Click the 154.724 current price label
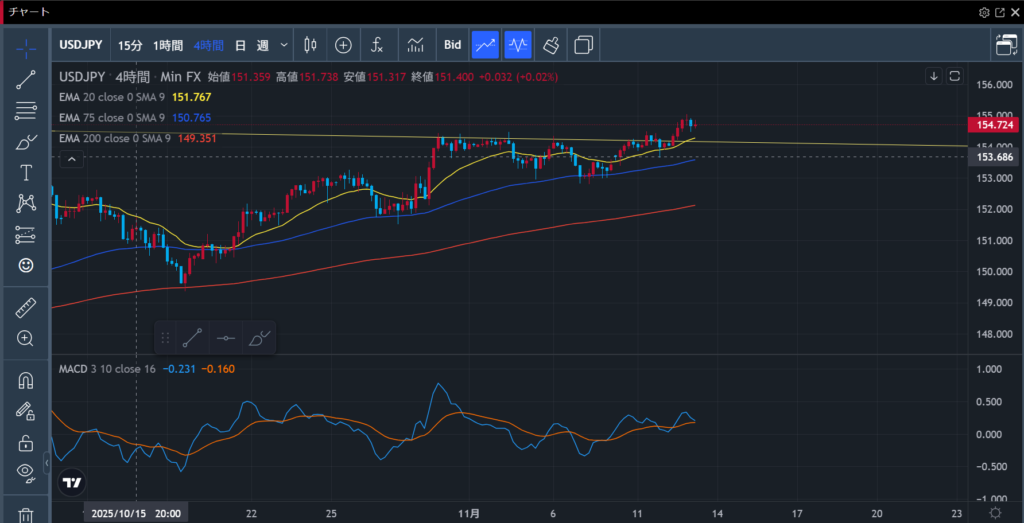 pyautogui.click(x=994, y=125)
